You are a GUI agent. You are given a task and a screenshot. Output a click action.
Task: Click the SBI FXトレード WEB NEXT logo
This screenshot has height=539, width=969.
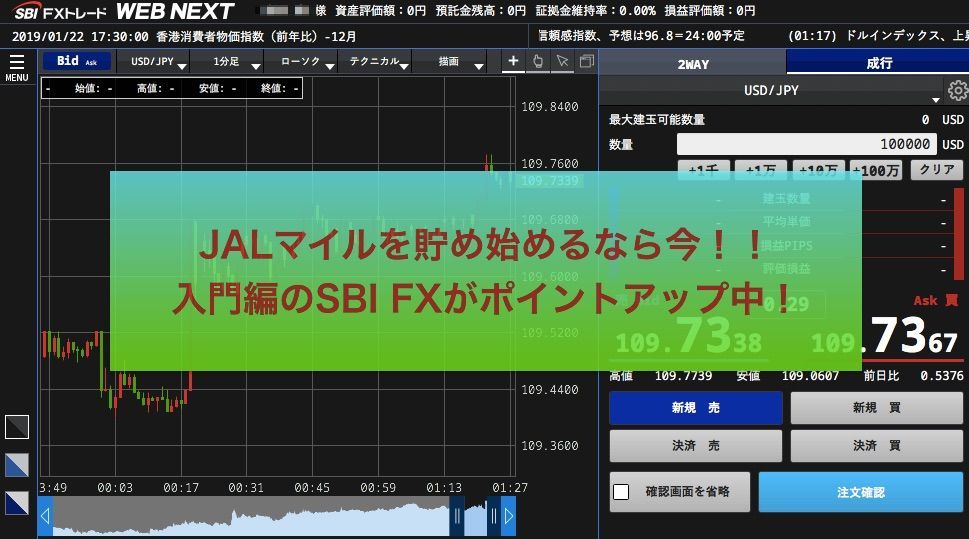click(124, 11)
